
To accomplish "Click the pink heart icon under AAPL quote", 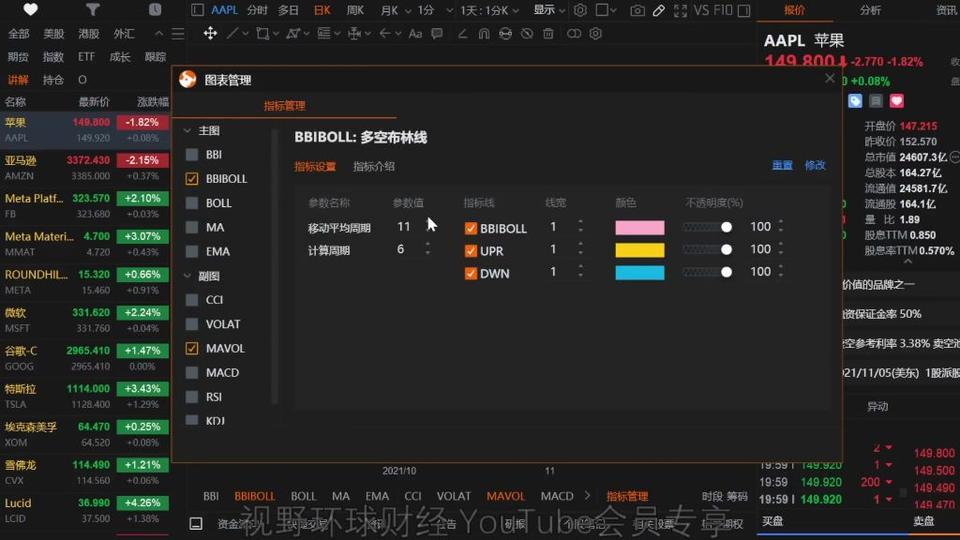I will point(896,101).
